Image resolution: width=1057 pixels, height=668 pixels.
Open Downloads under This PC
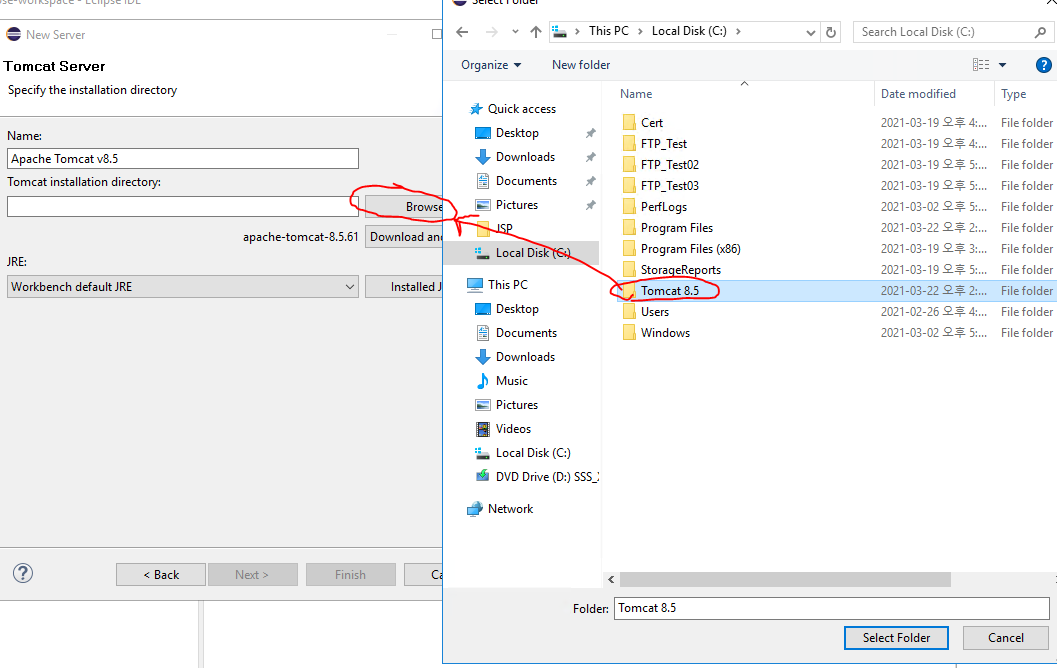[x=525, y=357]
